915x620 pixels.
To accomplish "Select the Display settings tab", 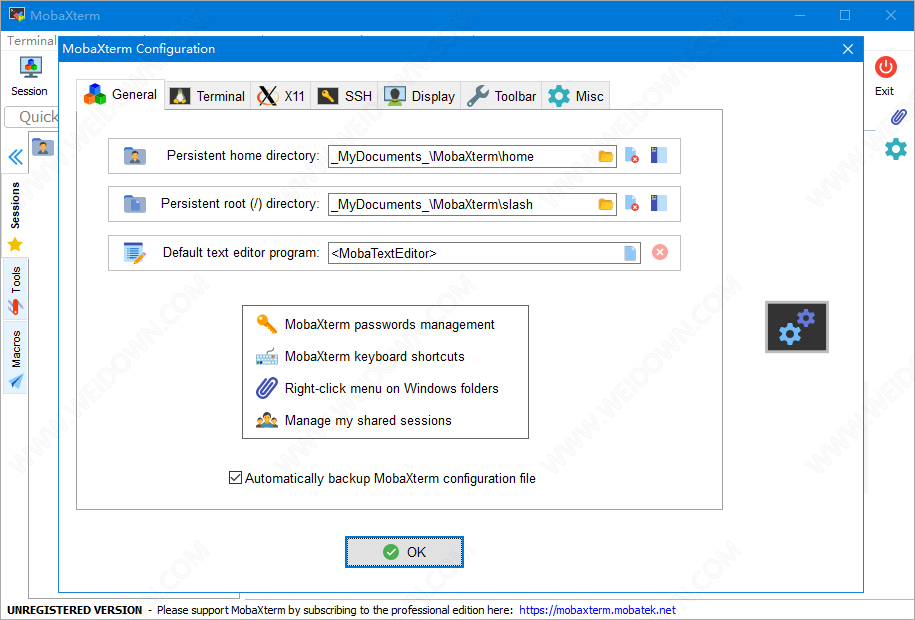I will coord(420,96).
